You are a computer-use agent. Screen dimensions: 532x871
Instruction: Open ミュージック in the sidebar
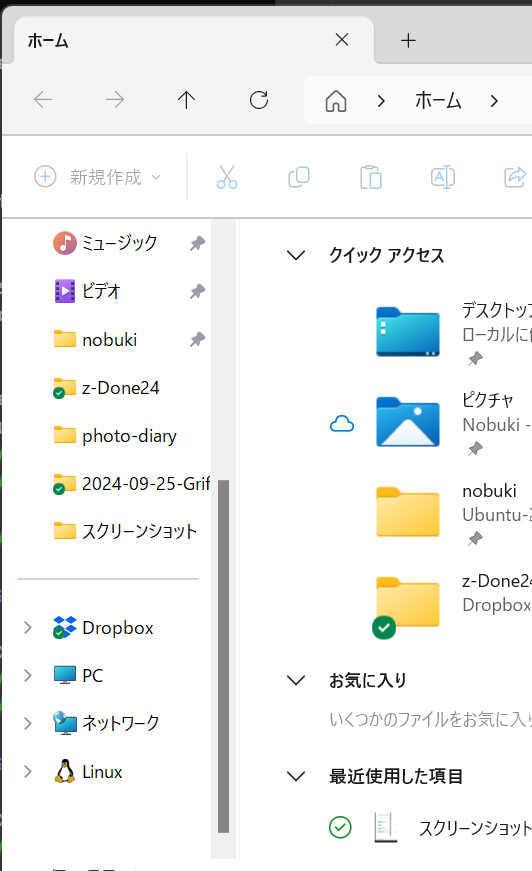point(106,243)
